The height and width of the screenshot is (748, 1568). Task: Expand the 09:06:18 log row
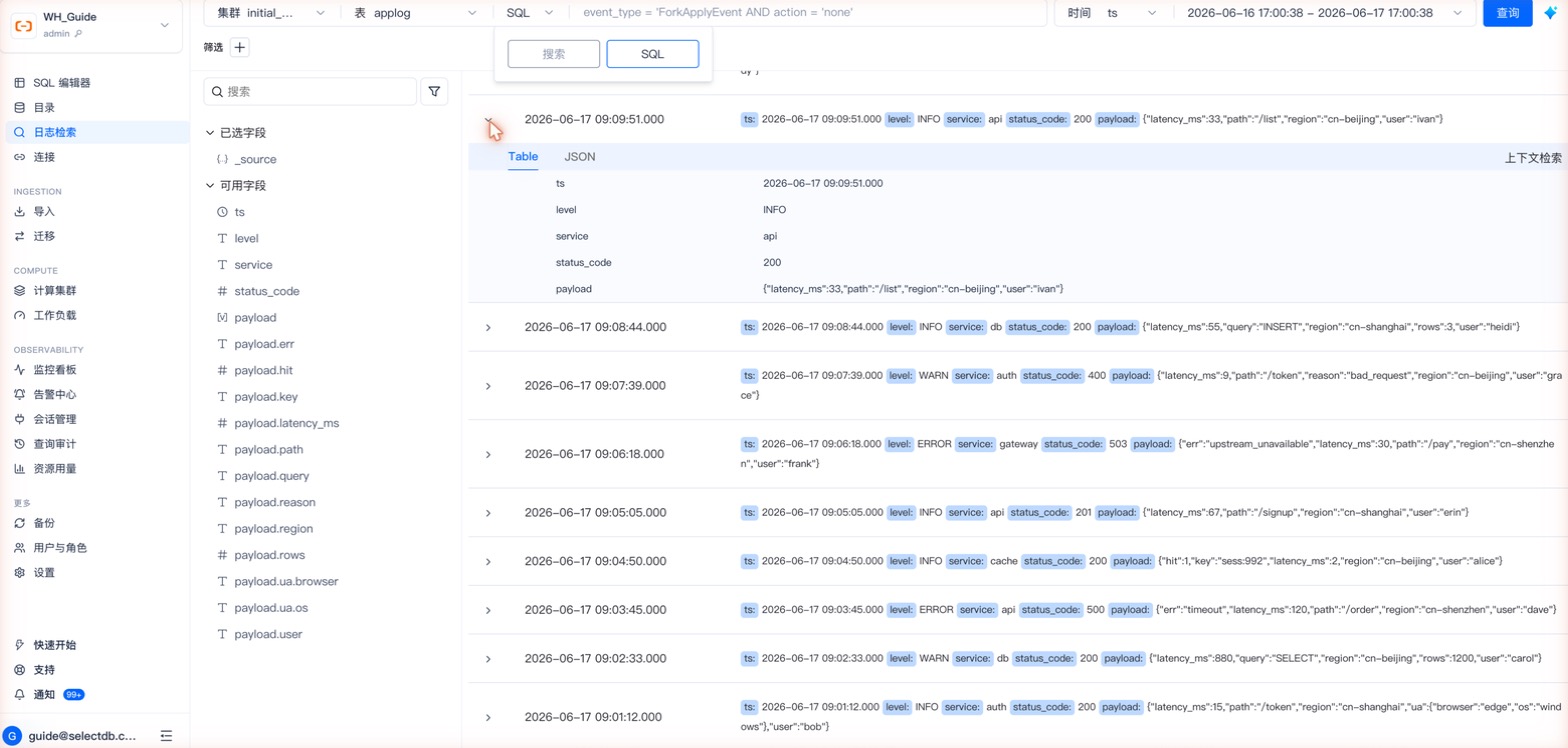coord(488,454)
